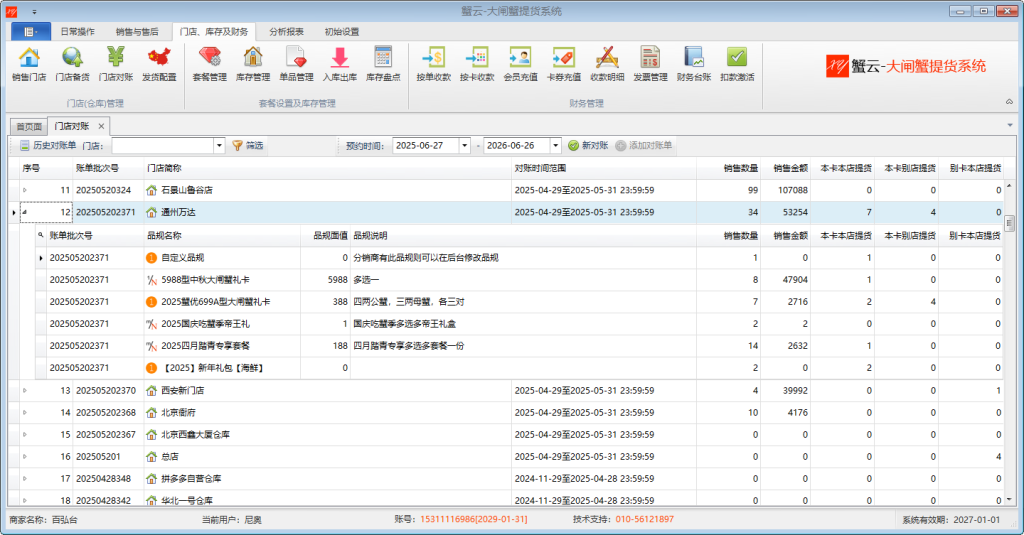
Task: Open 套餐管理 package management icon
Action: pos(210,64)
